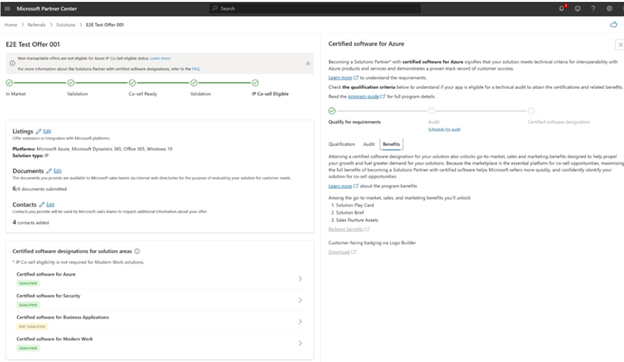Open the hamburger navigation menu
This screenshot has width=624, height=362.
(x=7, y=8)
